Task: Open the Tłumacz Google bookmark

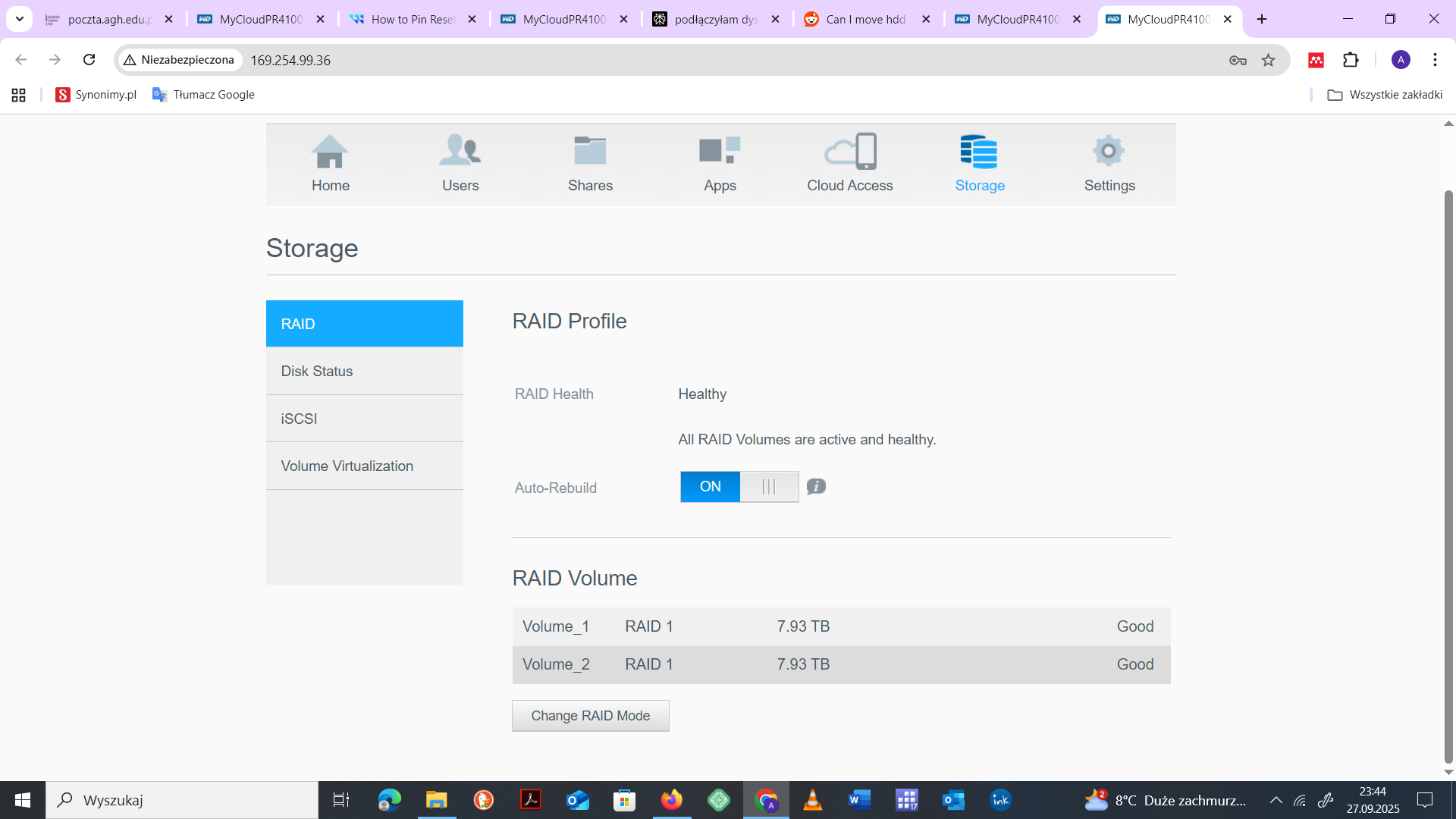Action: pos(203,95)
